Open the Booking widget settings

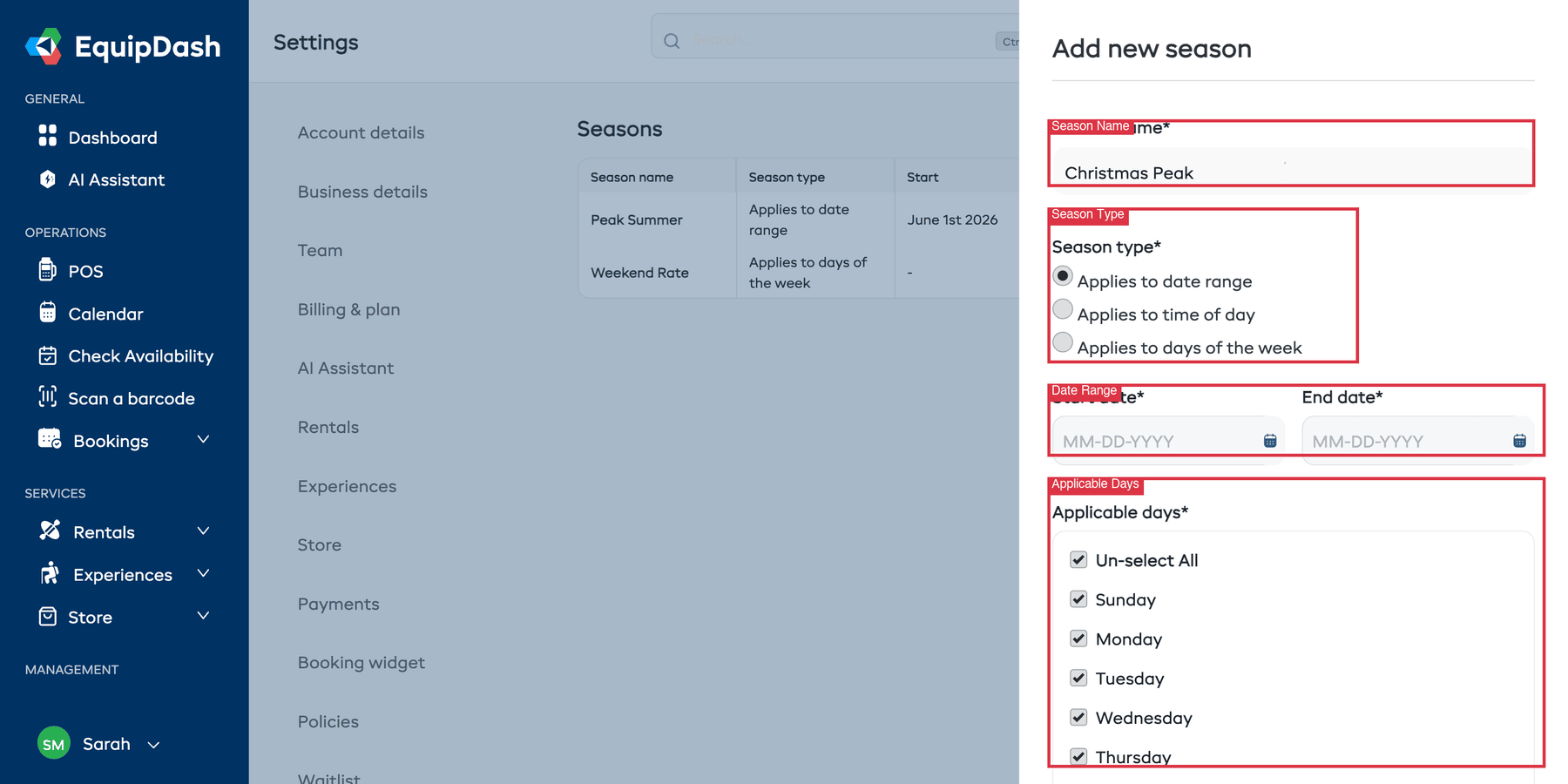pos(361,662)
